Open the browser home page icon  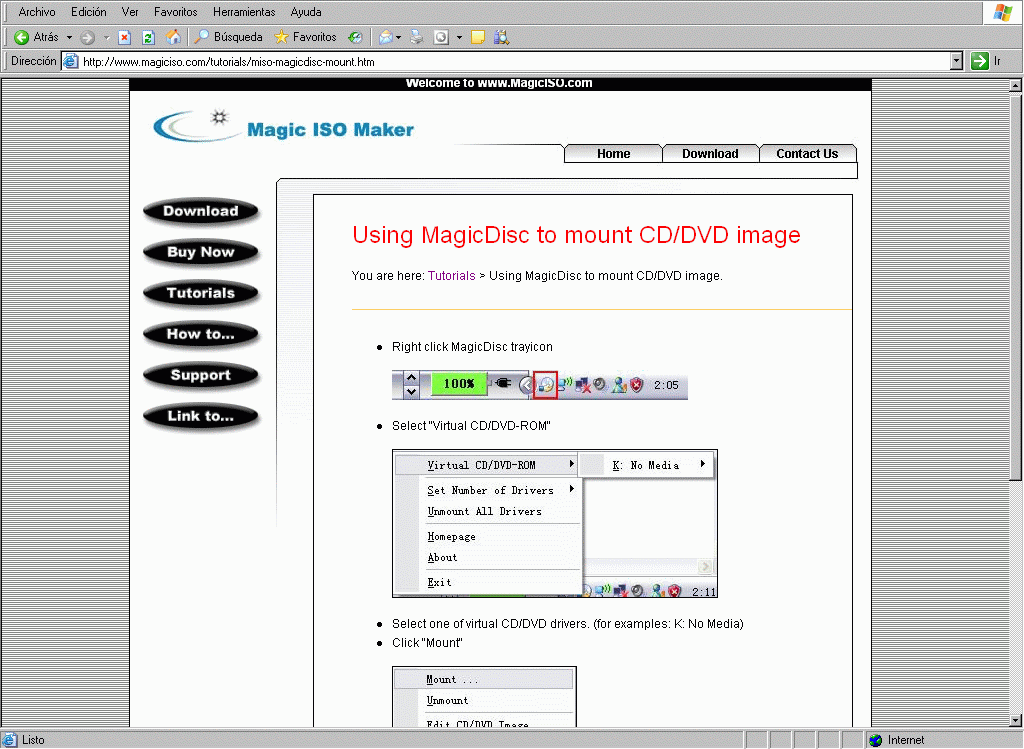click(x=173, y=36)
